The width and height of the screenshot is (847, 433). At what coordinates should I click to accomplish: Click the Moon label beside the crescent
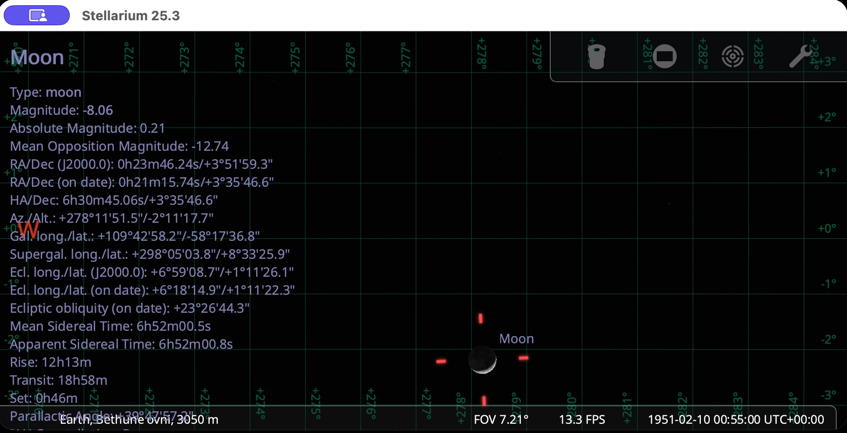[516, 339]
